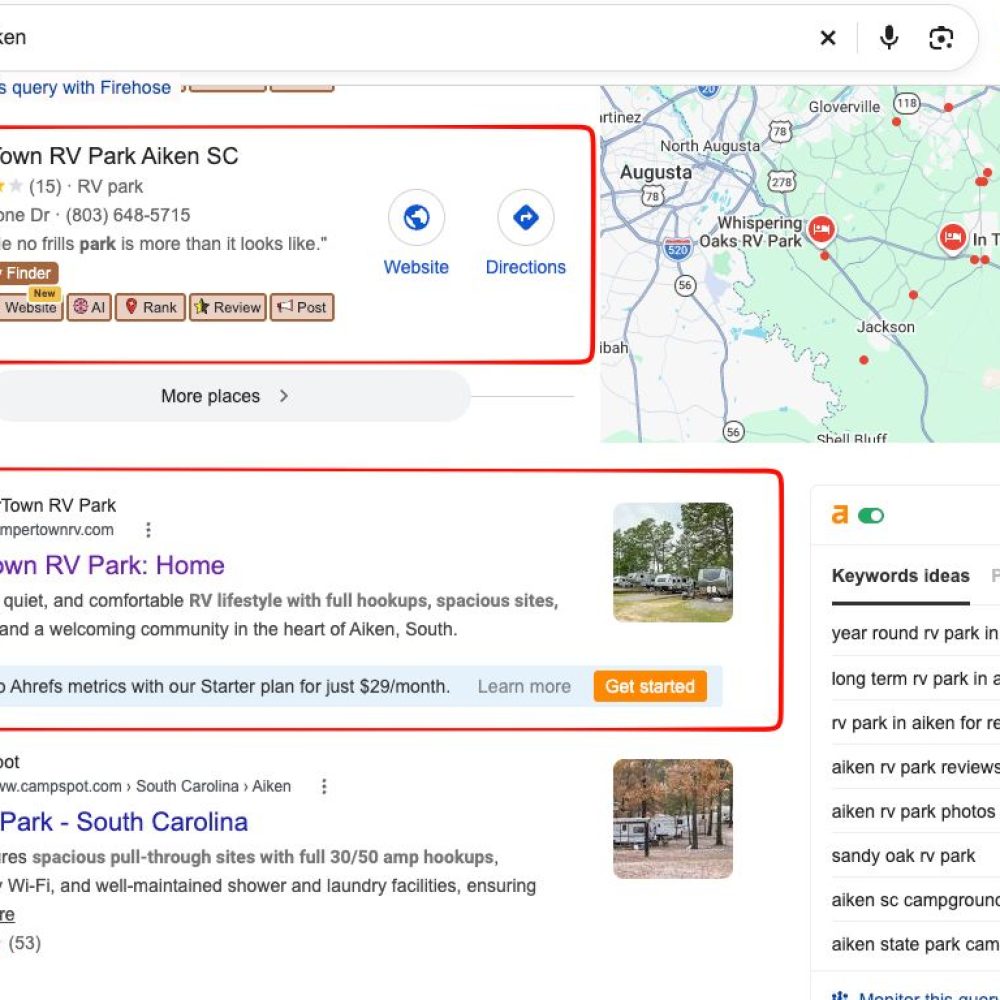Viewport: 1000px width, 1000px height.
Task: Open options menu beside campspot.com breadcrumb
Action: click(x=324, y=786)
